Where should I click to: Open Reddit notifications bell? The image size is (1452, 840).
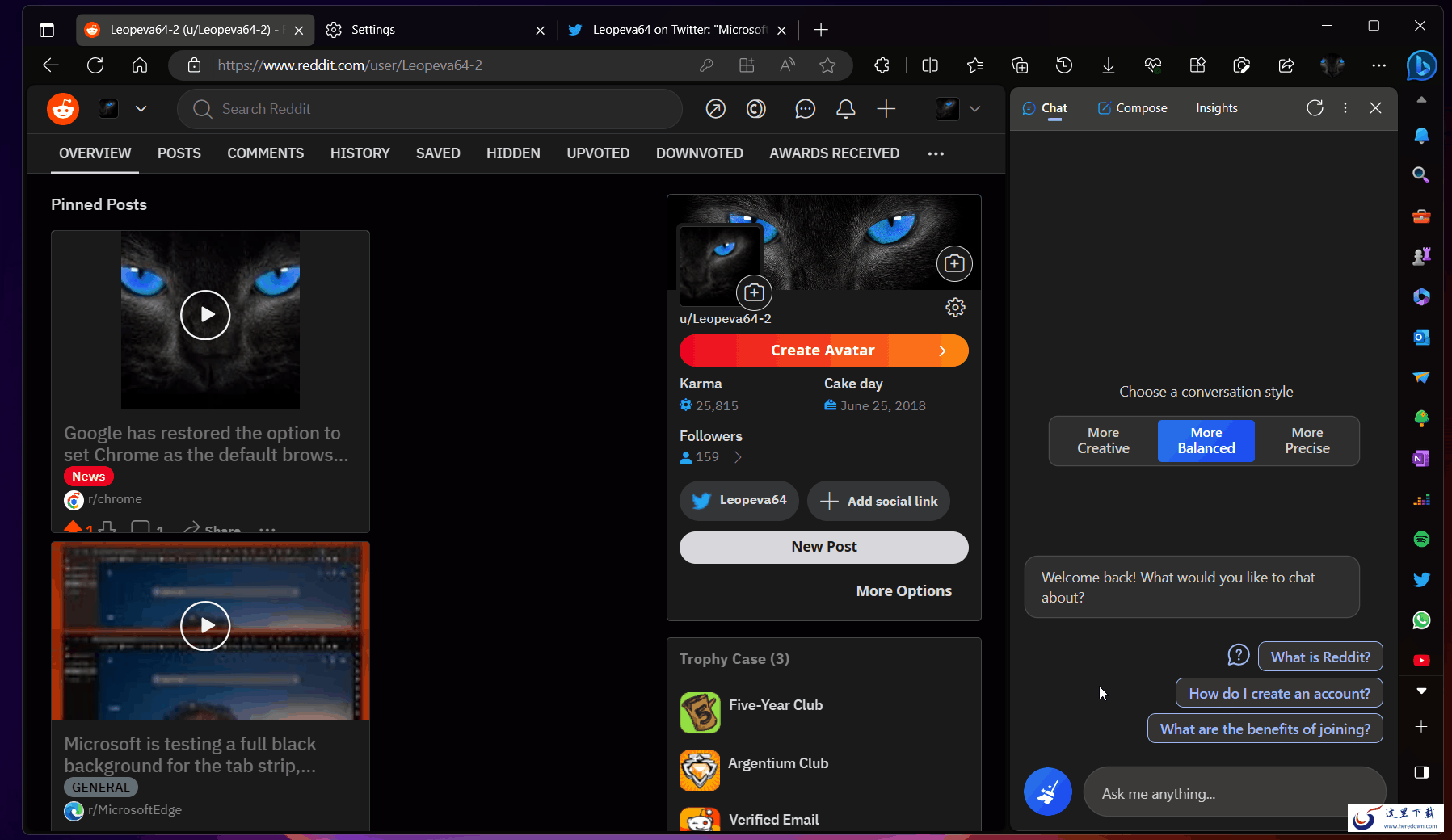click(845, 109)
